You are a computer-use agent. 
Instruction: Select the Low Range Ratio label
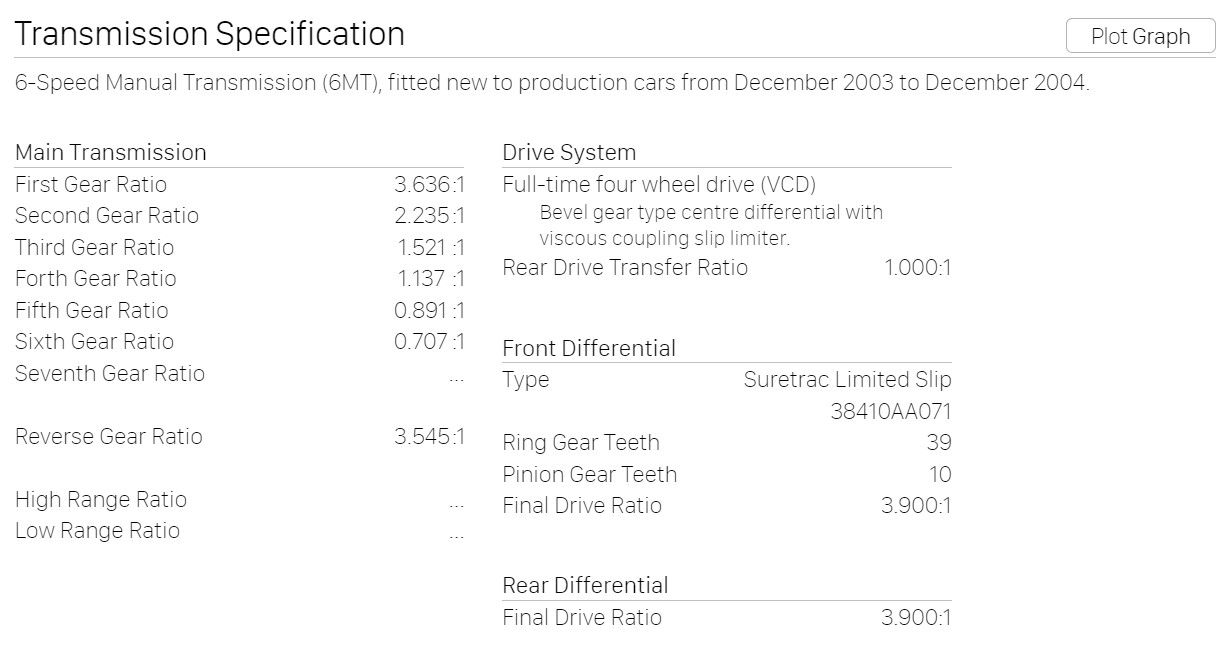pyautogui.click(x=97, y=530)
